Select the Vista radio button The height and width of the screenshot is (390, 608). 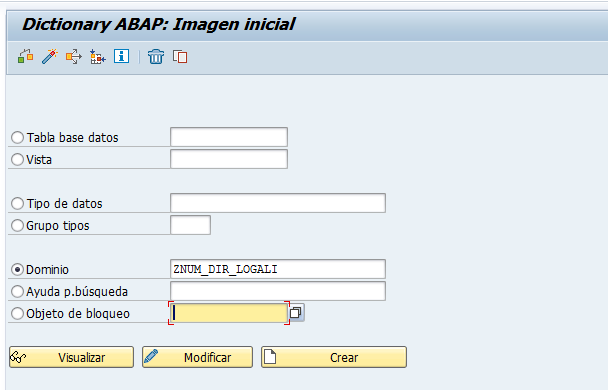pos(17,159)
